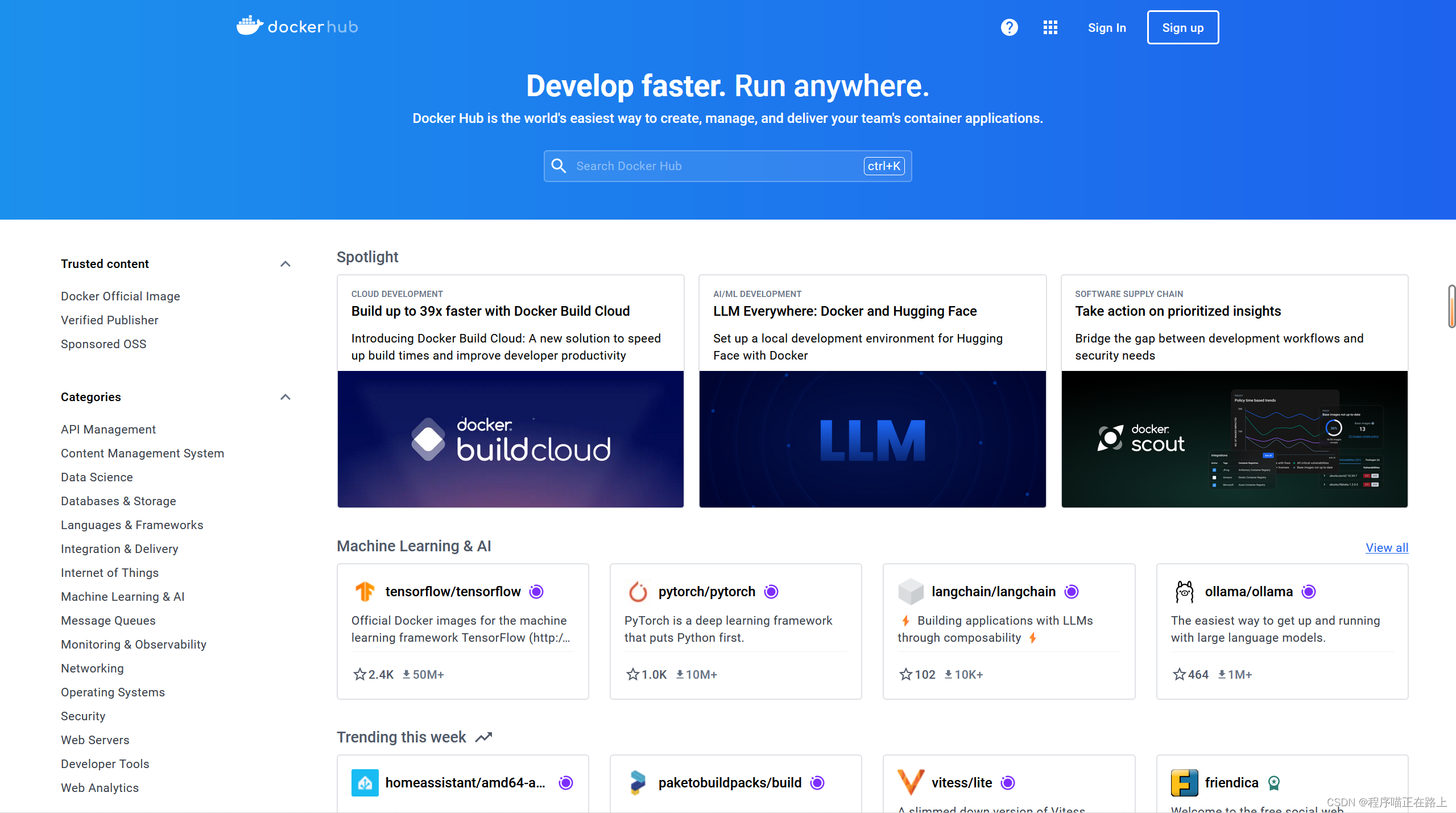Click the vitess/lite V logo
The image size is (1456, 813).
[x=911, y=782]
